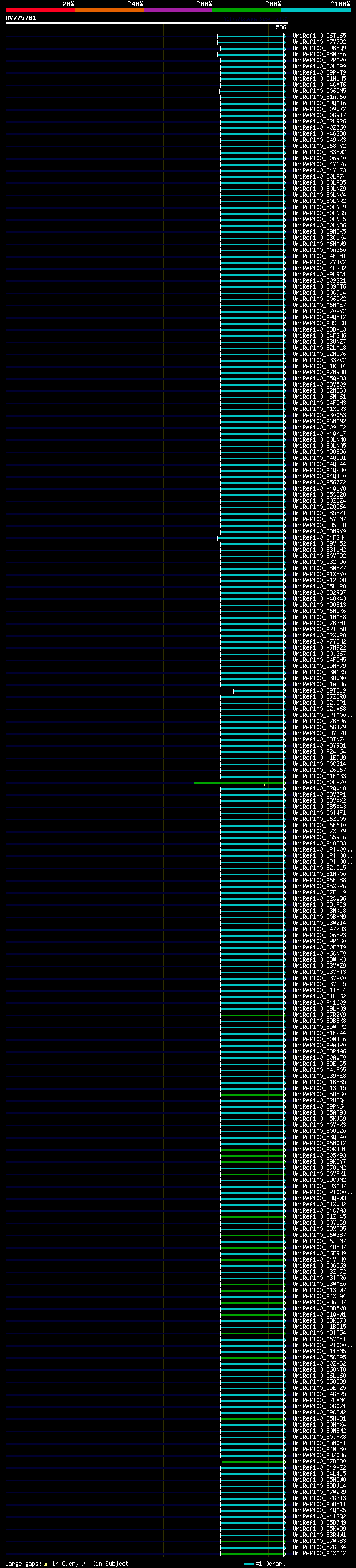Select the UniRef100_B3TN74 label

[x=319, y=740]
